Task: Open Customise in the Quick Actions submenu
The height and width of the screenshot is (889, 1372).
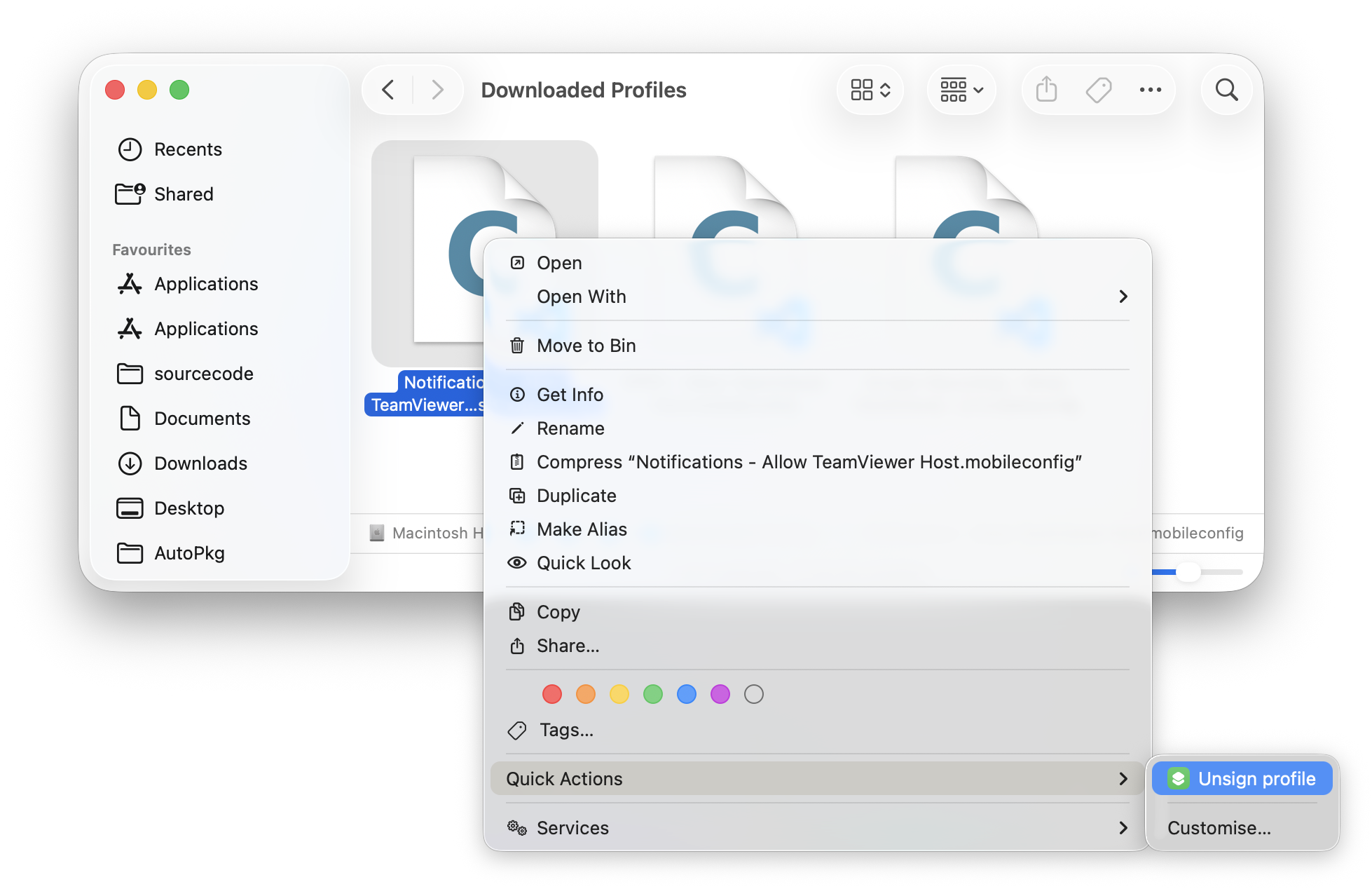Action: pyautogui.click(x=1219, y=827)
